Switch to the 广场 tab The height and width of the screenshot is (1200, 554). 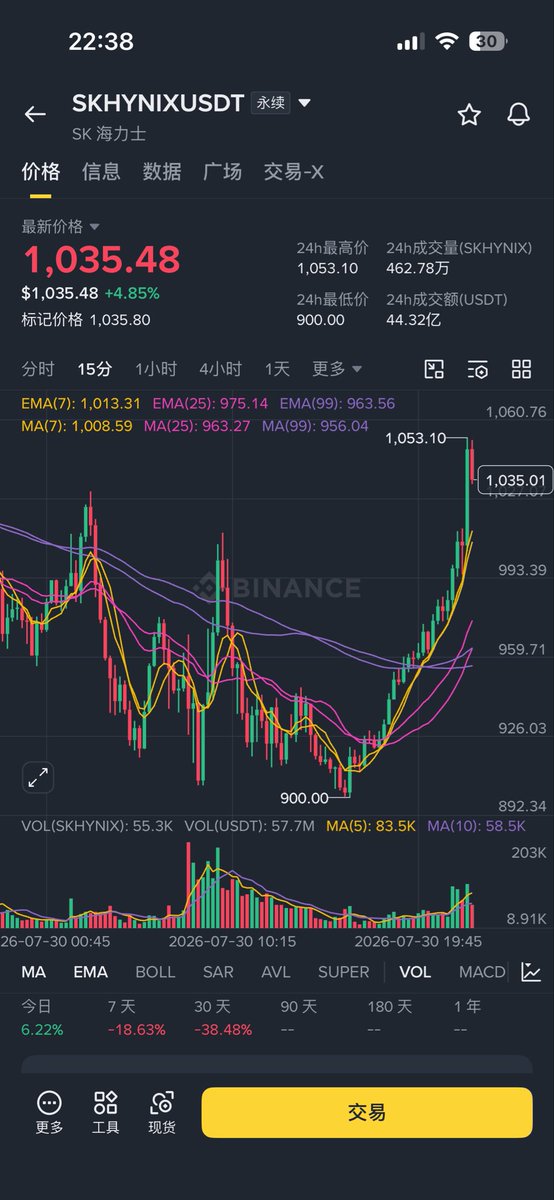click(x=222, y=172)
